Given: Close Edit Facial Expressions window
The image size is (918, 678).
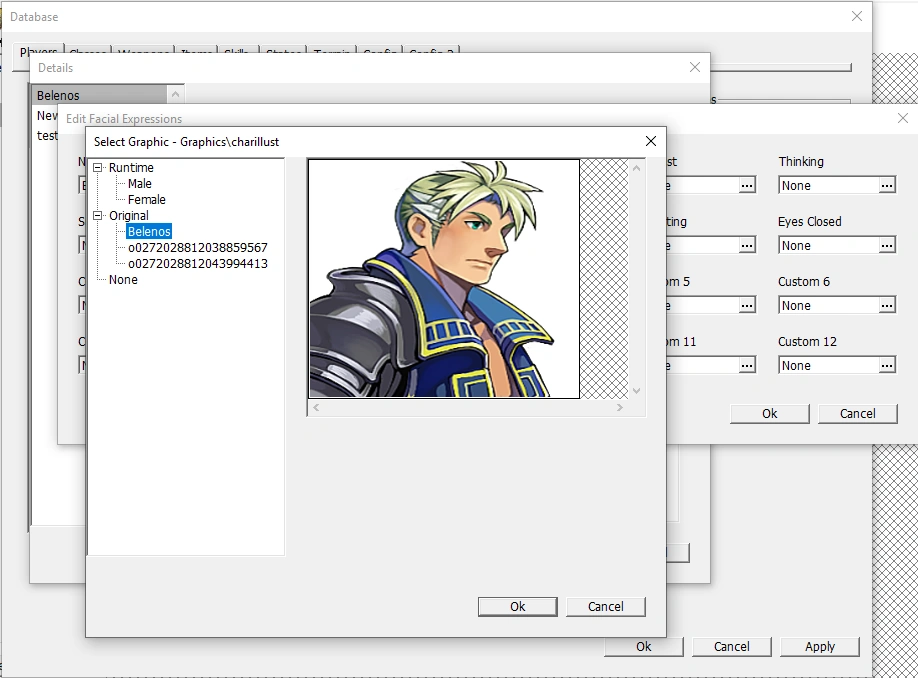Looking at the screenshot, I should pyautogui.click(x=903, y=118).
